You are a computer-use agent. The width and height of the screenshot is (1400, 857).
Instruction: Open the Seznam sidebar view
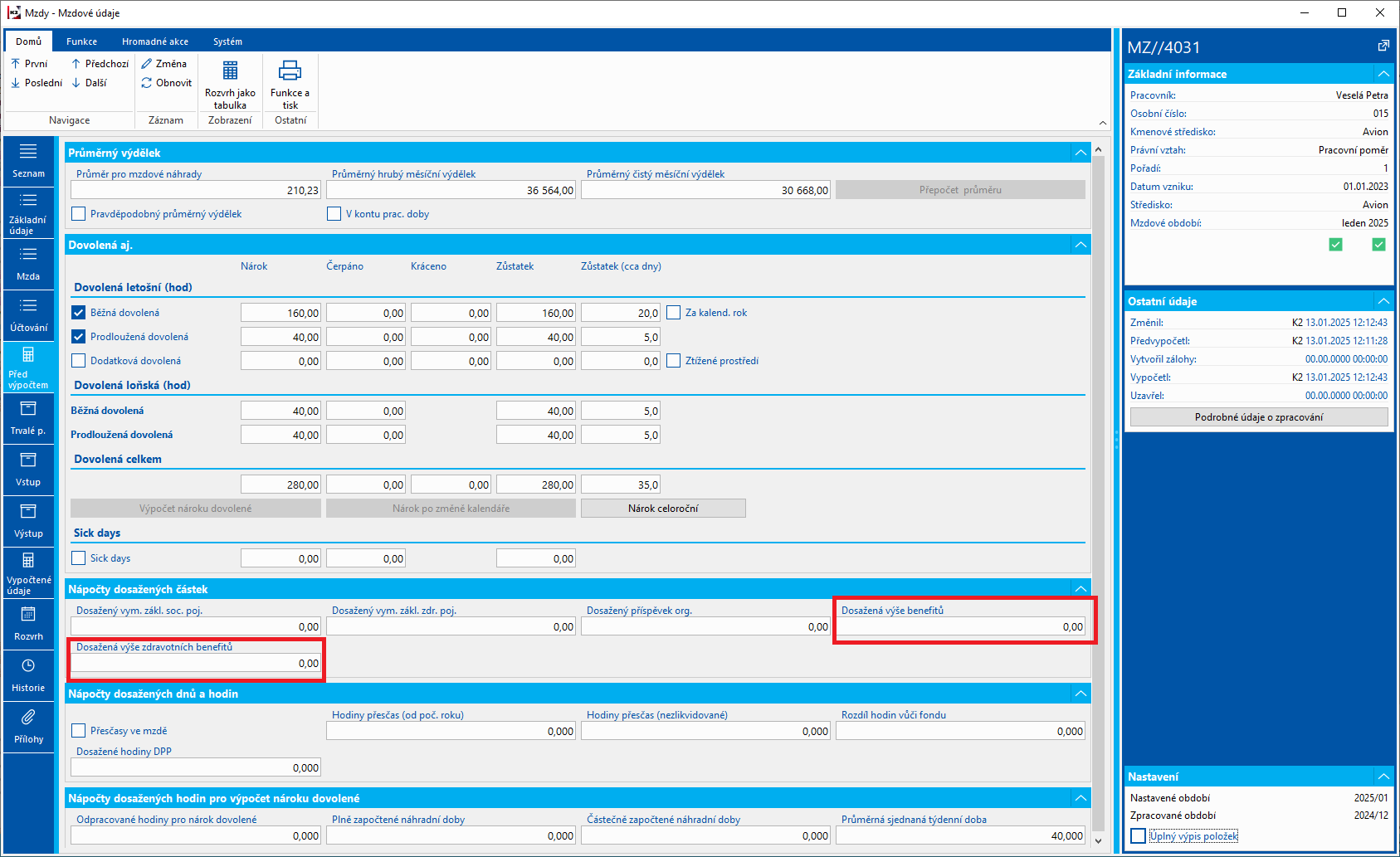pos(28,161)
